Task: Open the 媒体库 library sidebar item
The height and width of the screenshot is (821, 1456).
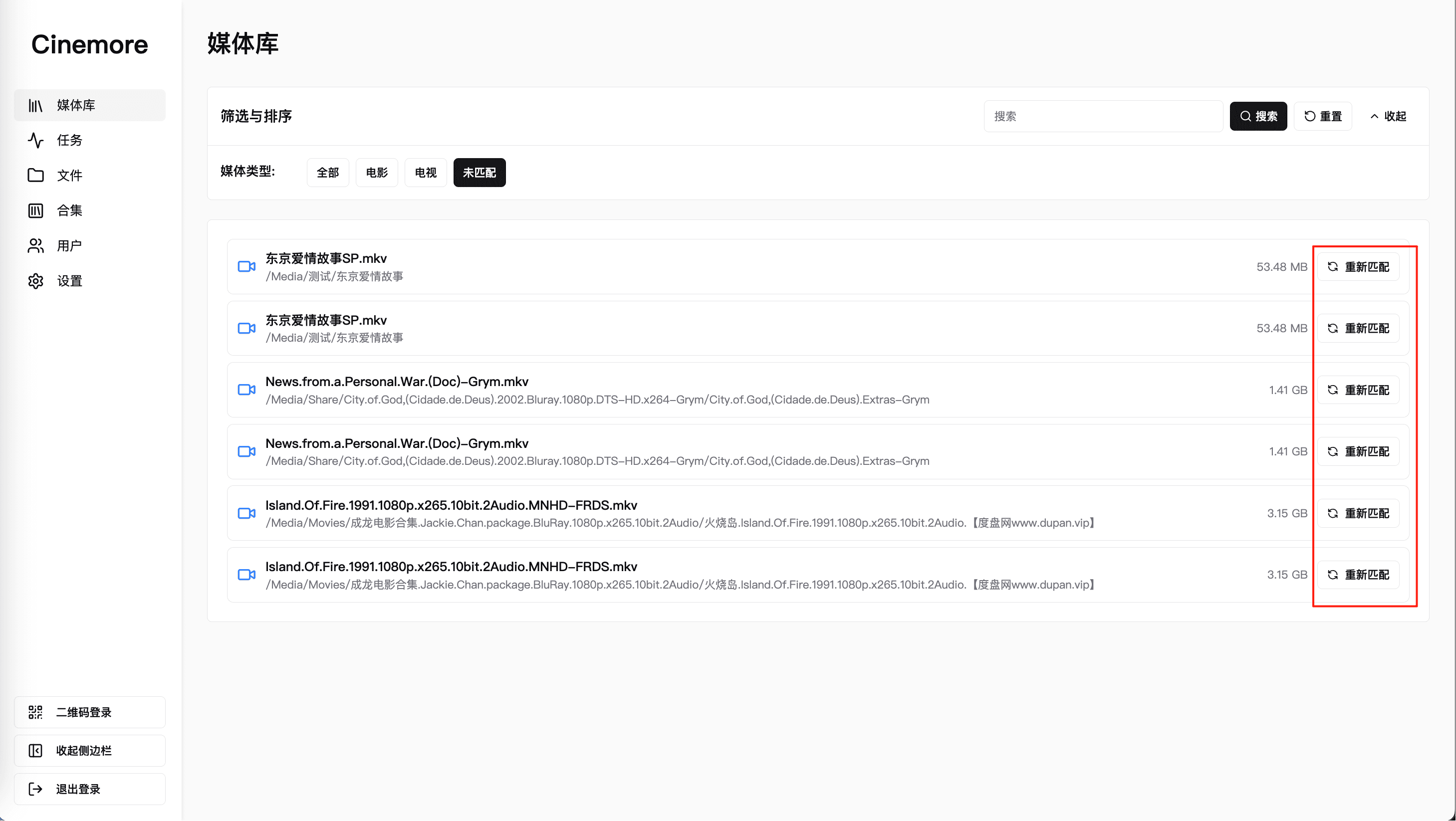Action: (89, 105)
